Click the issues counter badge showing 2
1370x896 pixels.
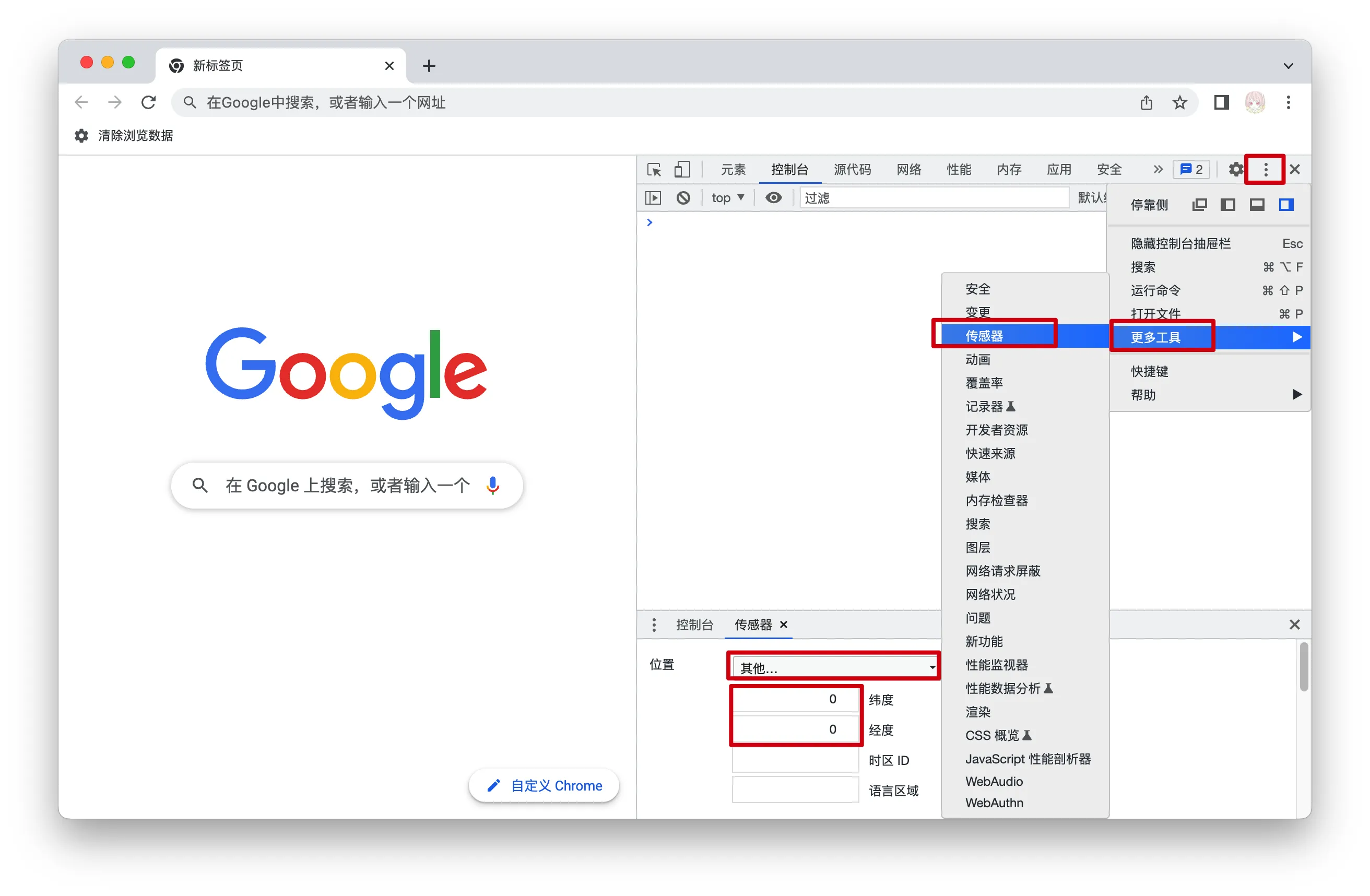[1191, 169]
